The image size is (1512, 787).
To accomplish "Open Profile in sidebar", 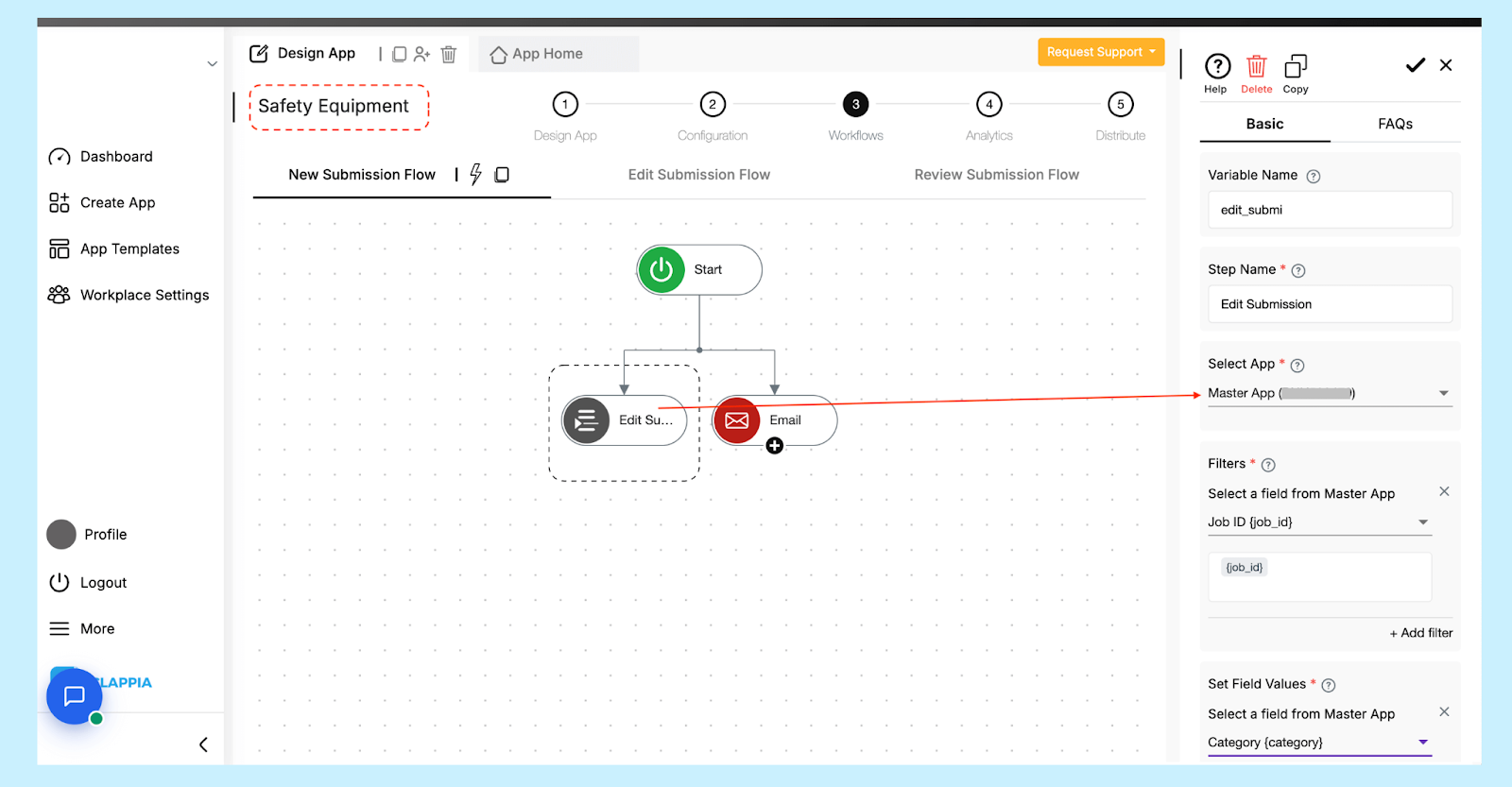I will coord(87,535).
